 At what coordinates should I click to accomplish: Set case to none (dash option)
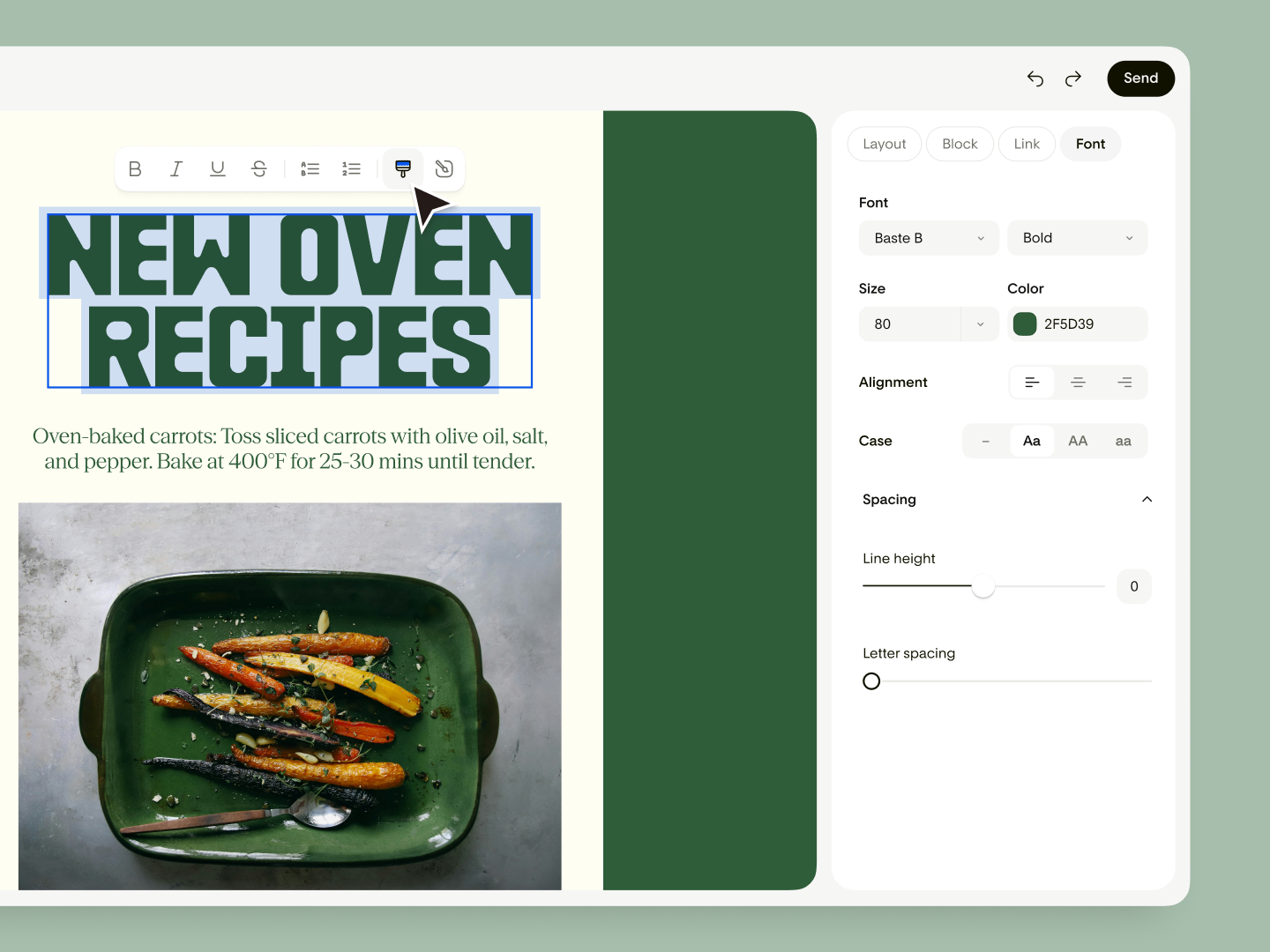(x=986, y=441)
